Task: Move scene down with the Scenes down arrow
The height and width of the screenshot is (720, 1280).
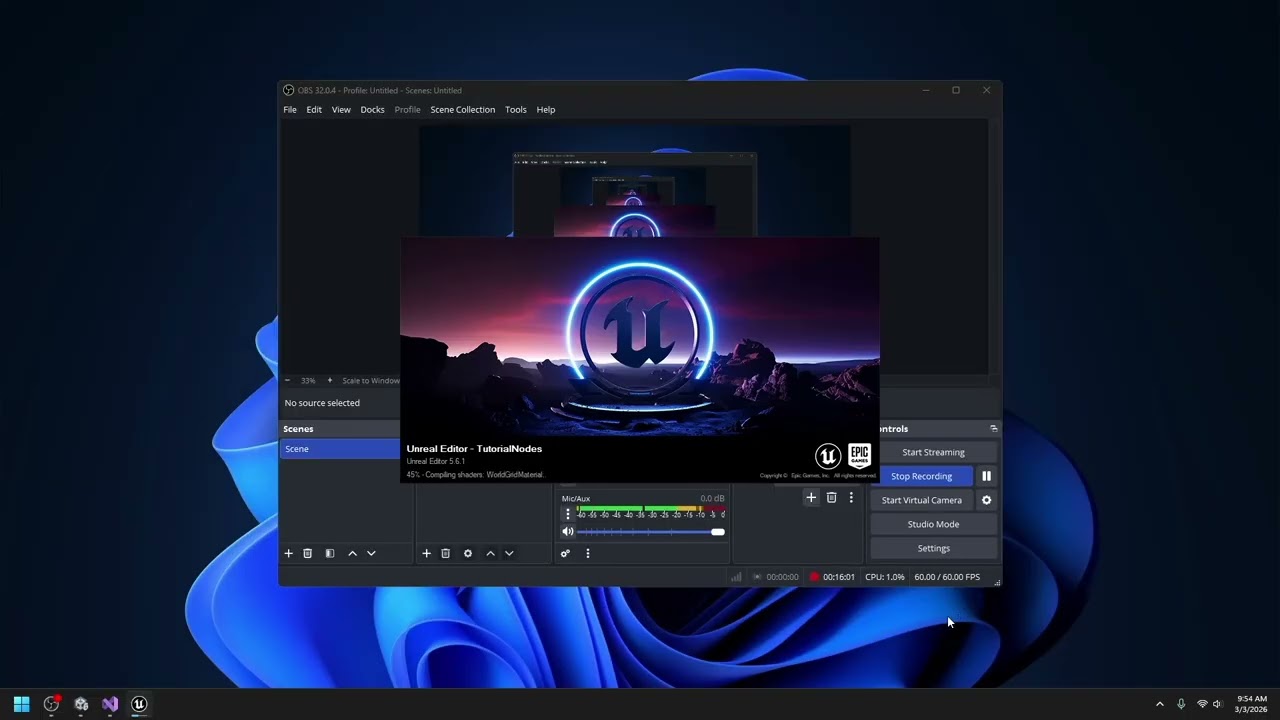Action: [371, 553]
